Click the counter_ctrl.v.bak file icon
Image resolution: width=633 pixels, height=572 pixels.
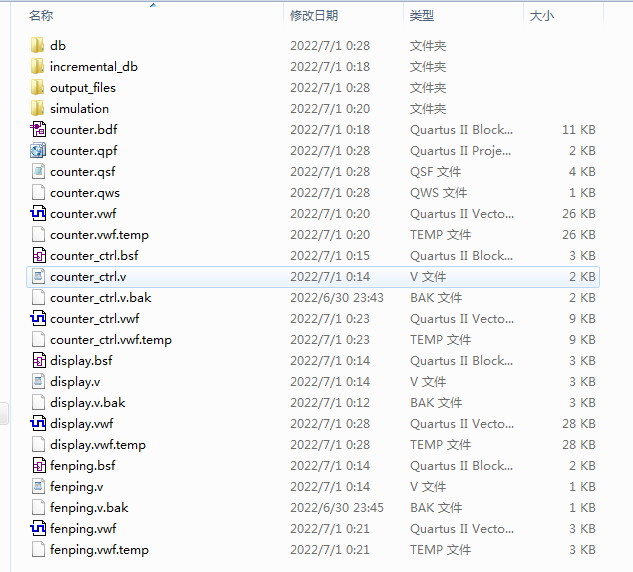click(x=38, y=297)
